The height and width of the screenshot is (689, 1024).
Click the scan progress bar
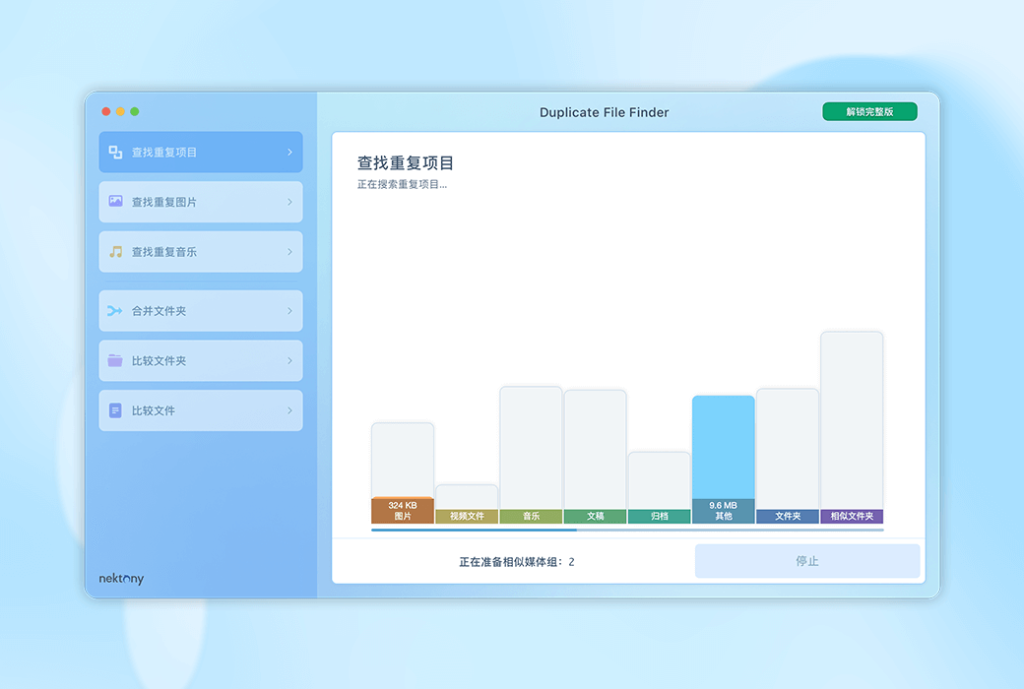pos(627,530)
